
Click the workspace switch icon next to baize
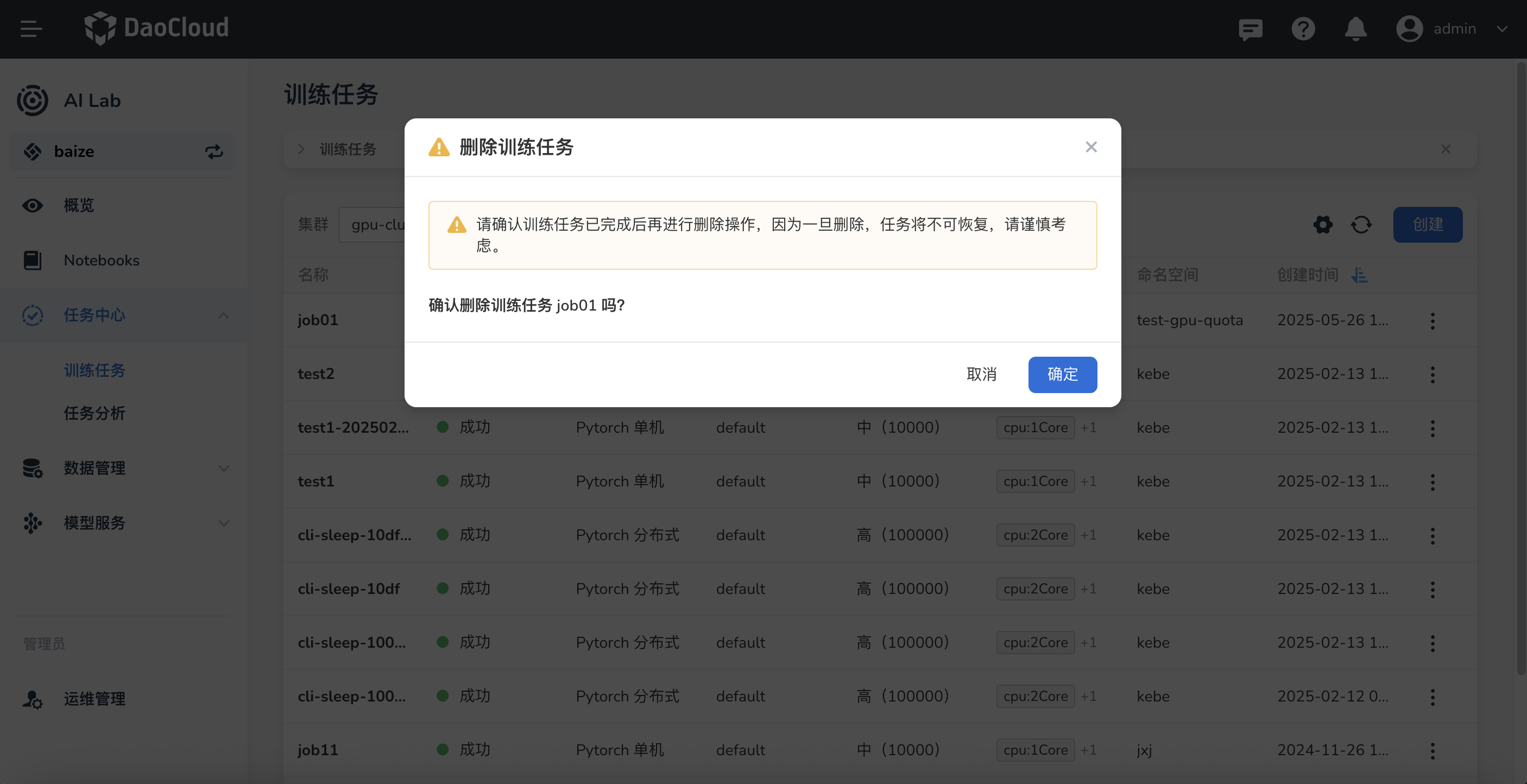pyautogui.click(x=214, y=151)
